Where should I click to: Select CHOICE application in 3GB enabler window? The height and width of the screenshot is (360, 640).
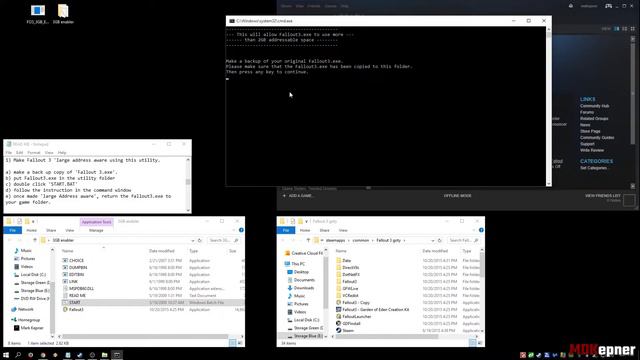pos(76,260)
